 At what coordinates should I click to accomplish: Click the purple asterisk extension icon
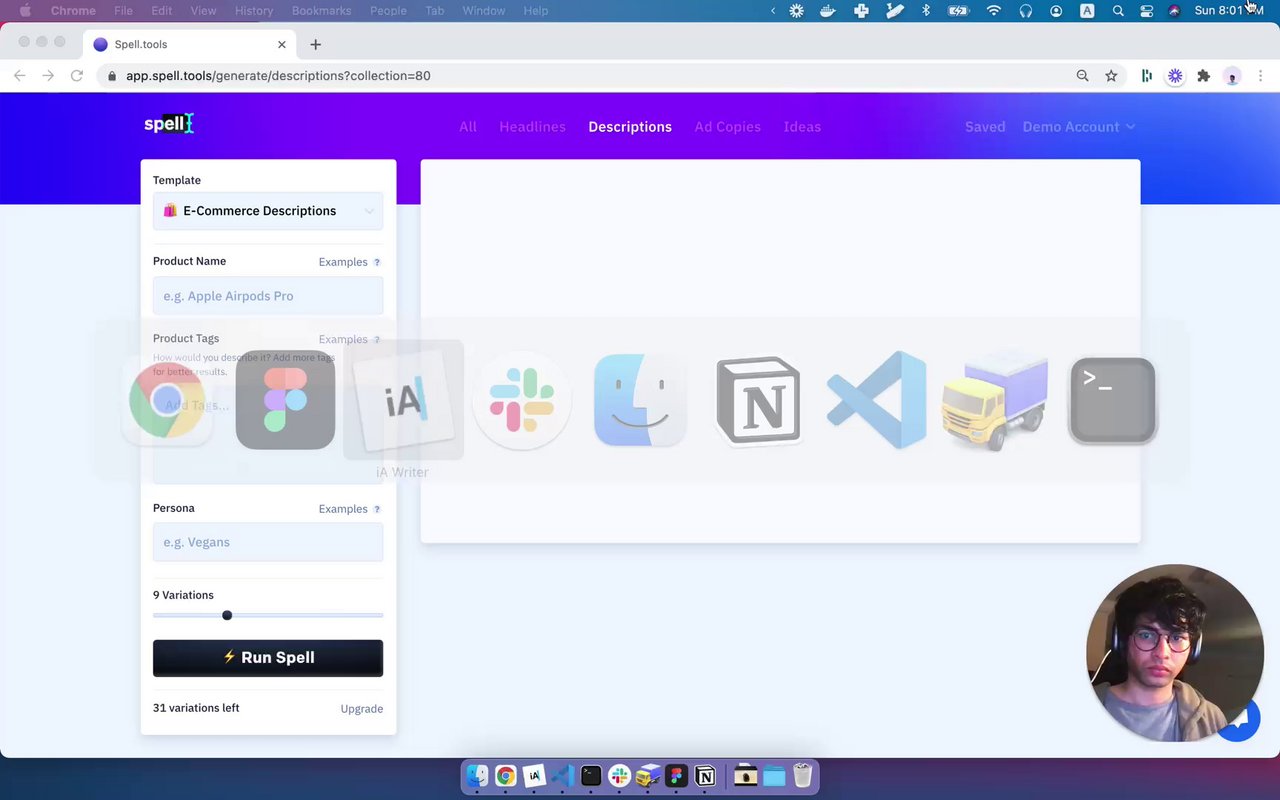pyautogui.click(x=1175, y=76)
